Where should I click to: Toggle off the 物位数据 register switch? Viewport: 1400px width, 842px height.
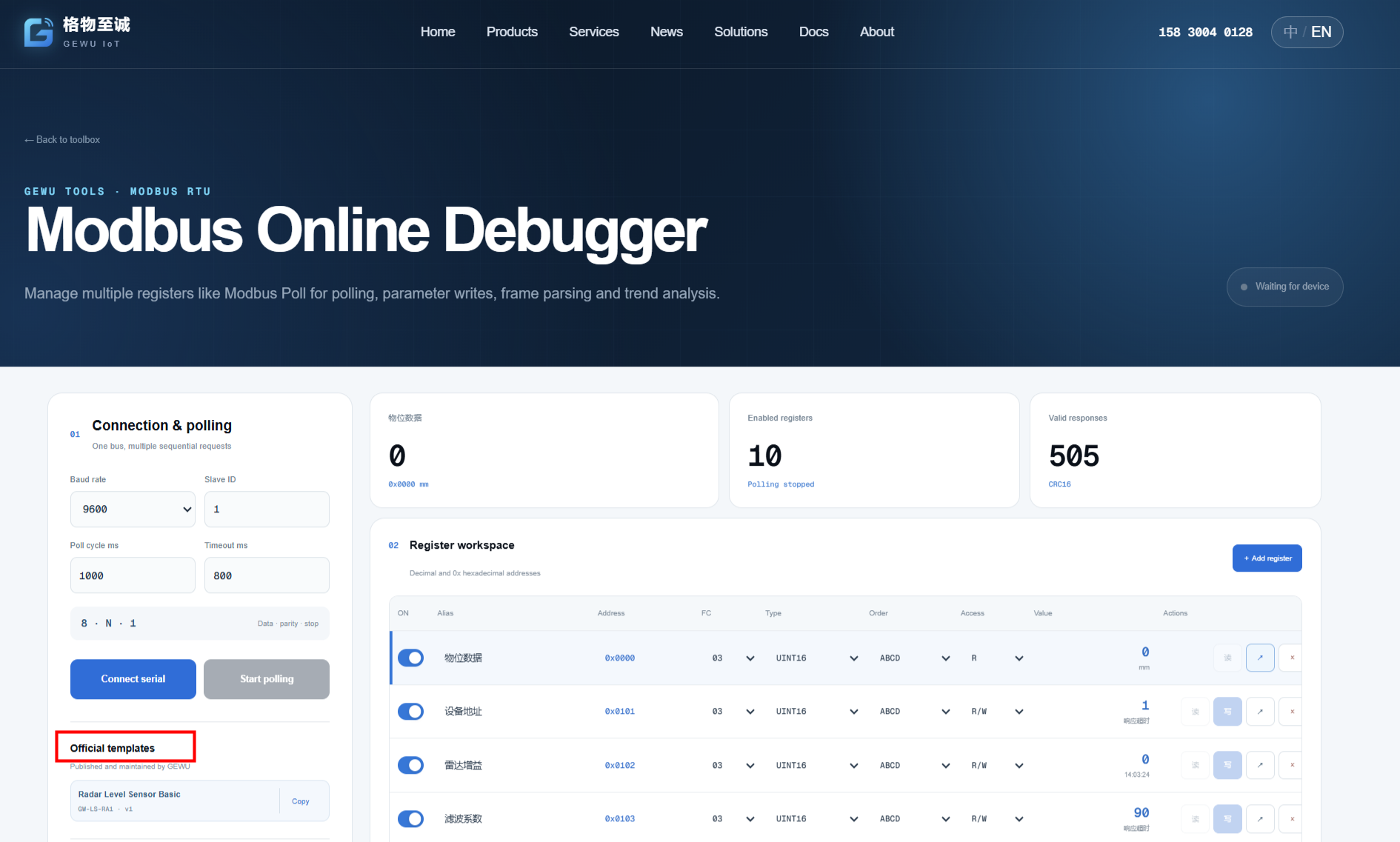point(410,658)
